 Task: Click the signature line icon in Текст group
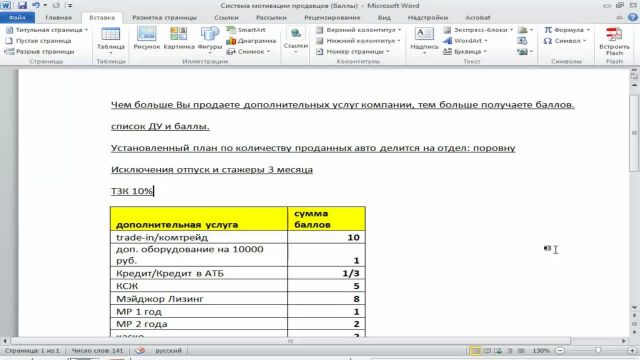525,30
